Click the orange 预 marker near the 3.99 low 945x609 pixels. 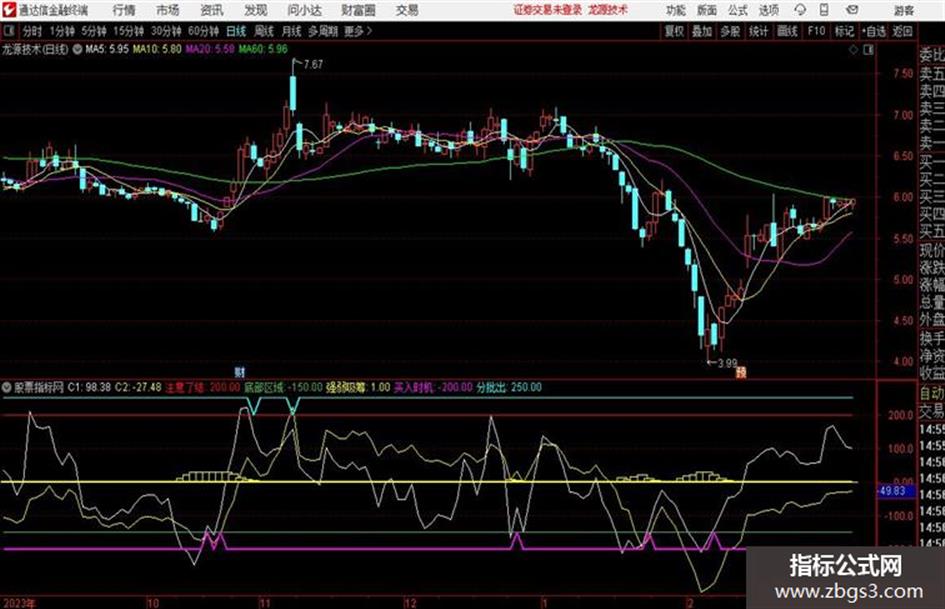pyautogui.click(x=741, y=373)
